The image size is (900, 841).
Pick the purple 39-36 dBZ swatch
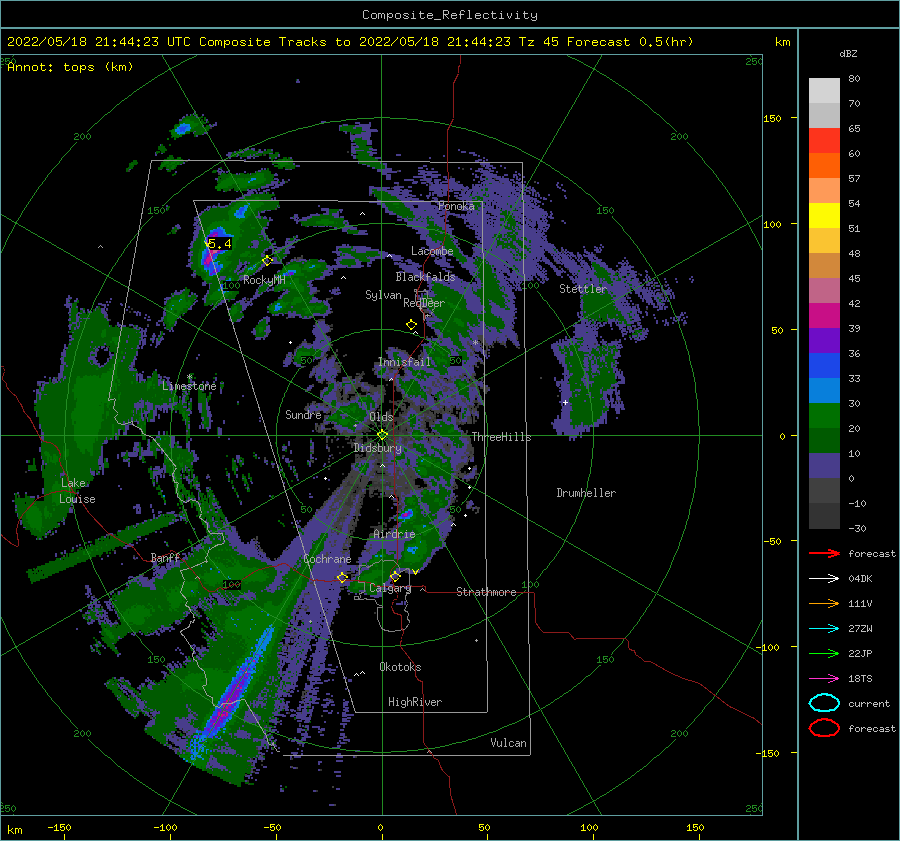pyautogui.click(x=824, y=341)
